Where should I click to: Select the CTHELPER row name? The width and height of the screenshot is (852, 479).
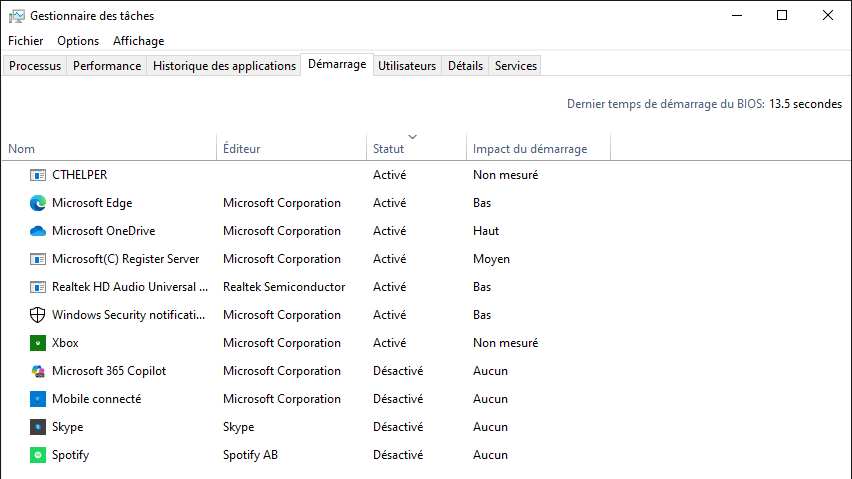pyautogui.click(x=79, y=175)
